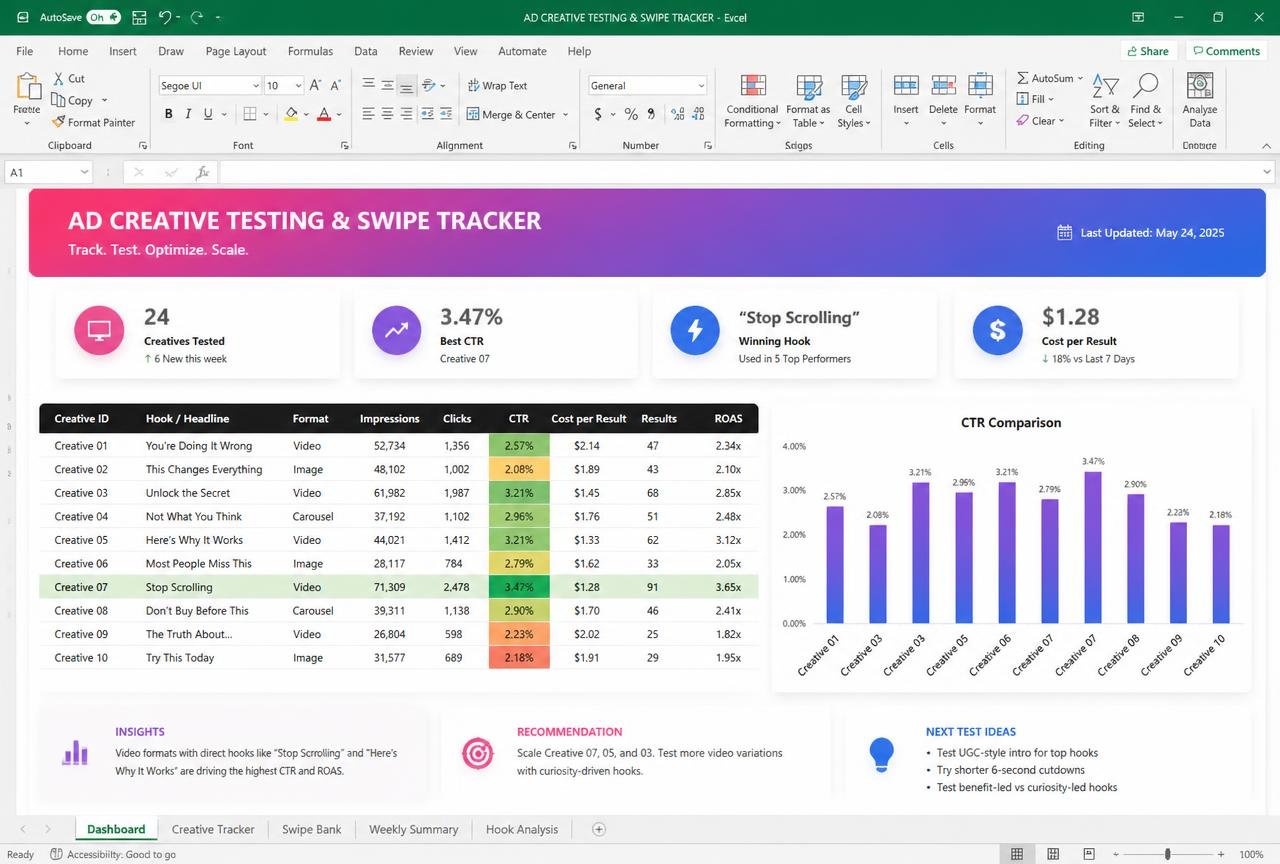Switch to the Hook Analysis sheet
The height and width of the screenshot is (864, 1280).
coord(522,829)
